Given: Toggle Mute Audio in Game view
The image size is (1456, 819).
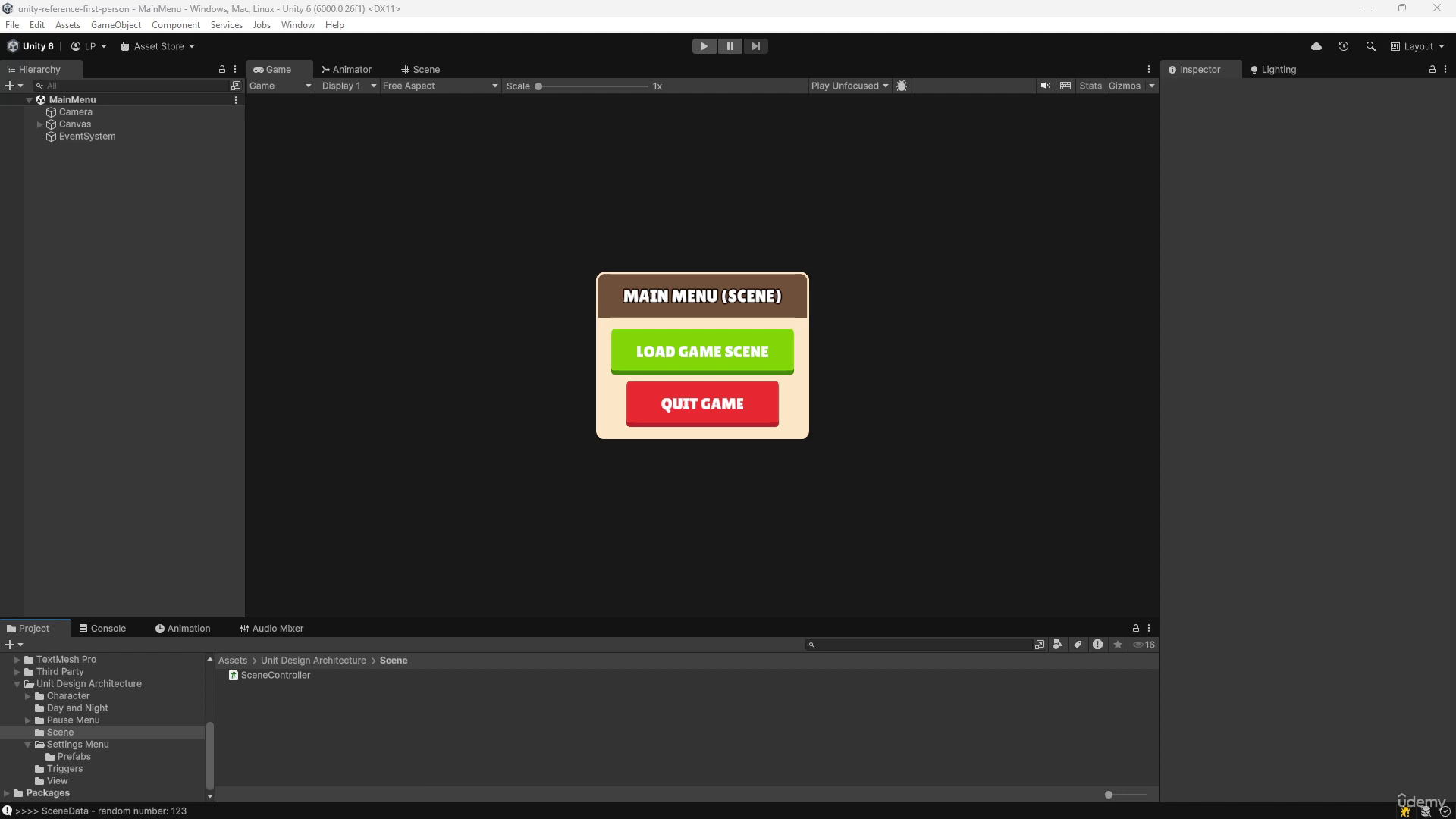Looking at the screenshot, I should [1046, 86].
